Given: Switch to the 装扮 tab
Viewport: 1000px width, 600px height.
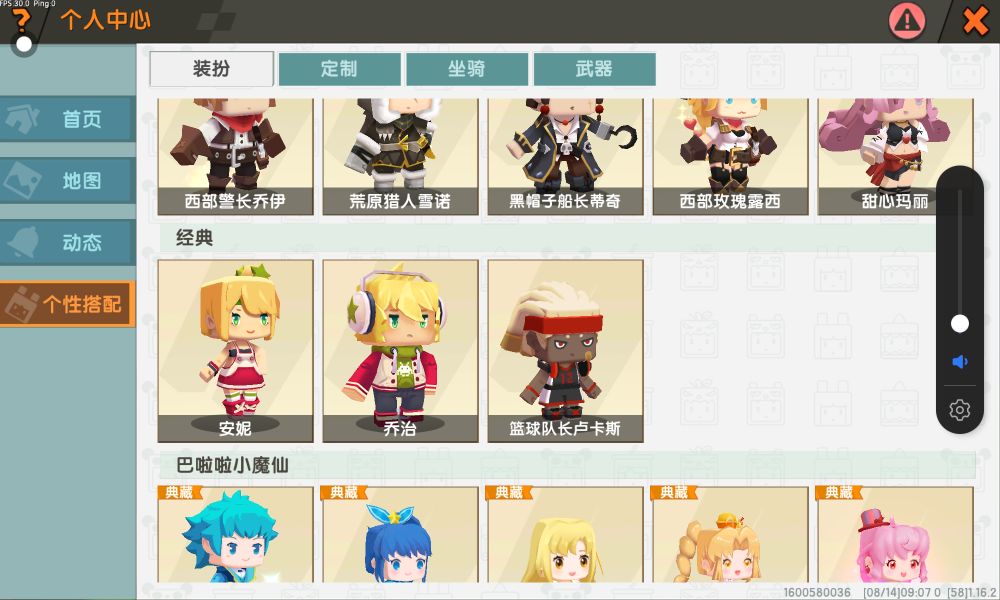Looking at the screenshot, I should 212,69.
